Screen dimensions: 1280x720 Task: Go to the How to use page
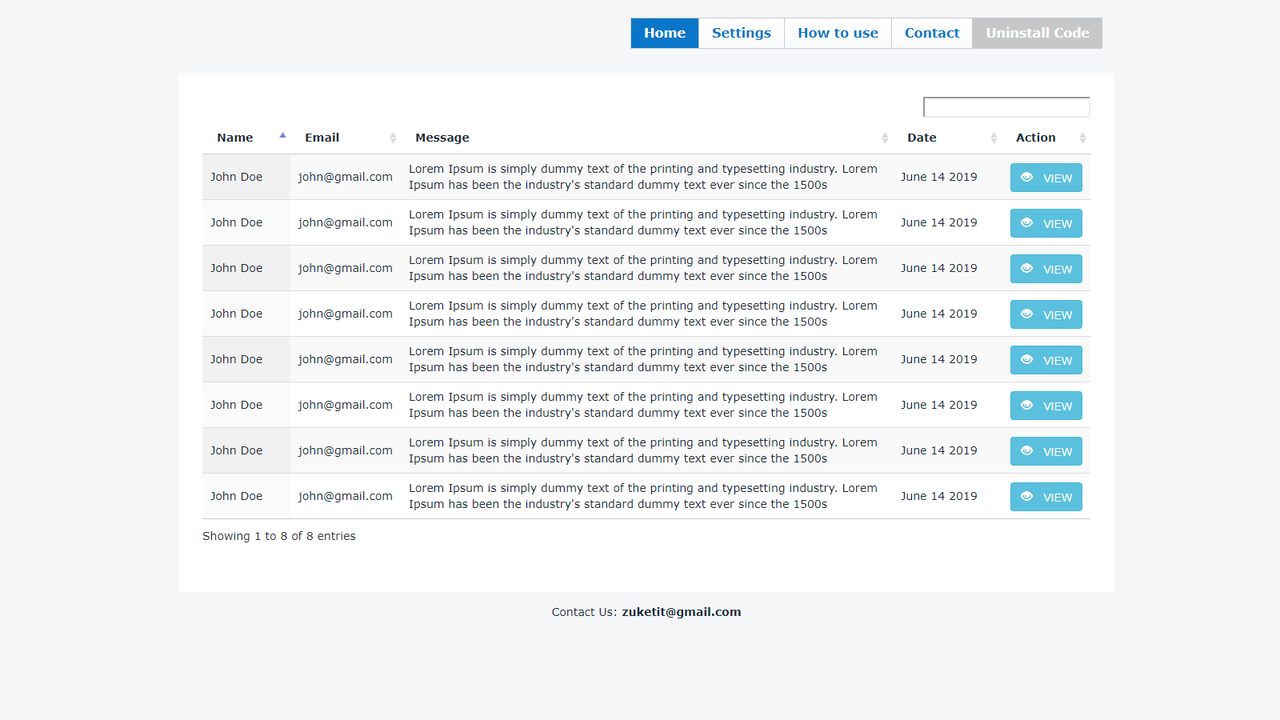[838, 33]
